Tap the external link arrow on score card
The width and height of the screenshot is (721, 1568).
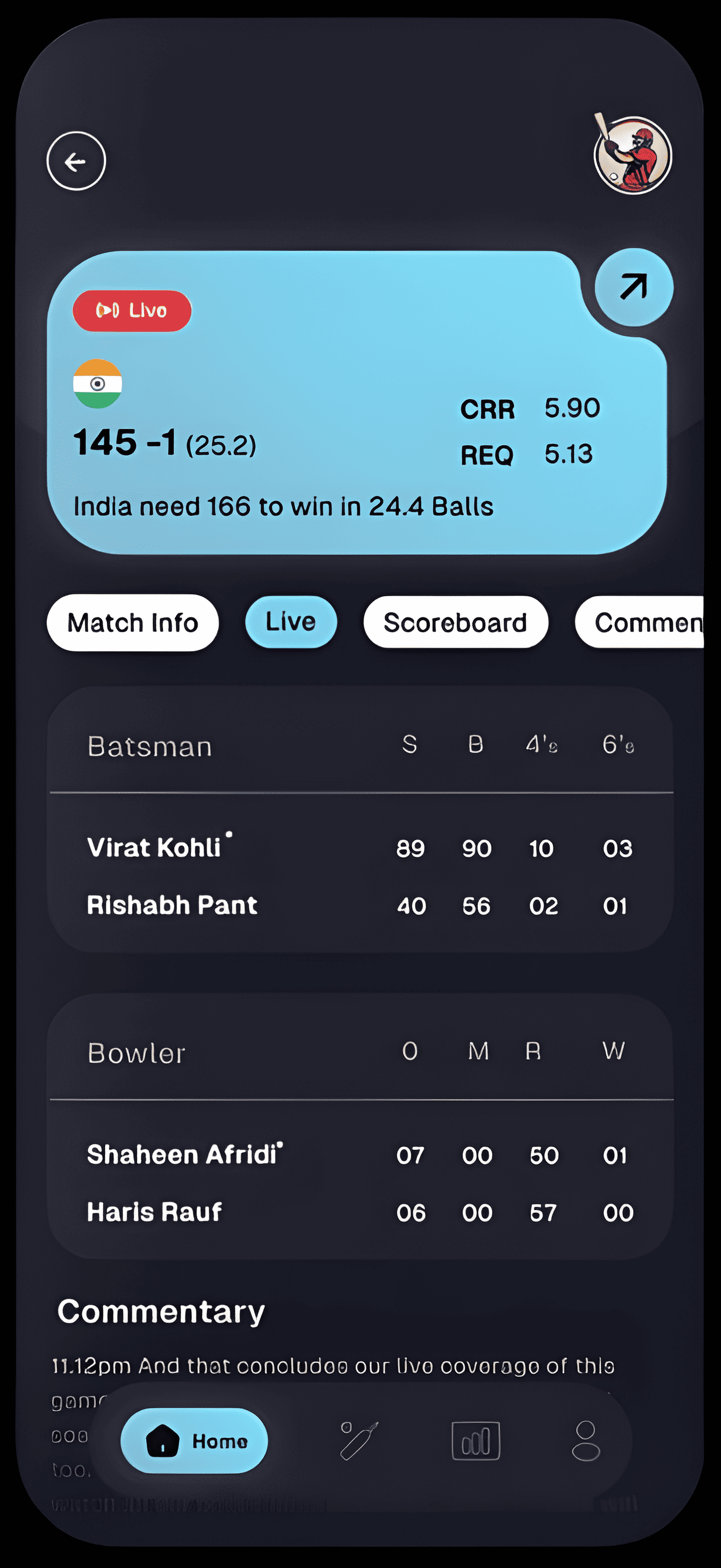pos(633,287)
